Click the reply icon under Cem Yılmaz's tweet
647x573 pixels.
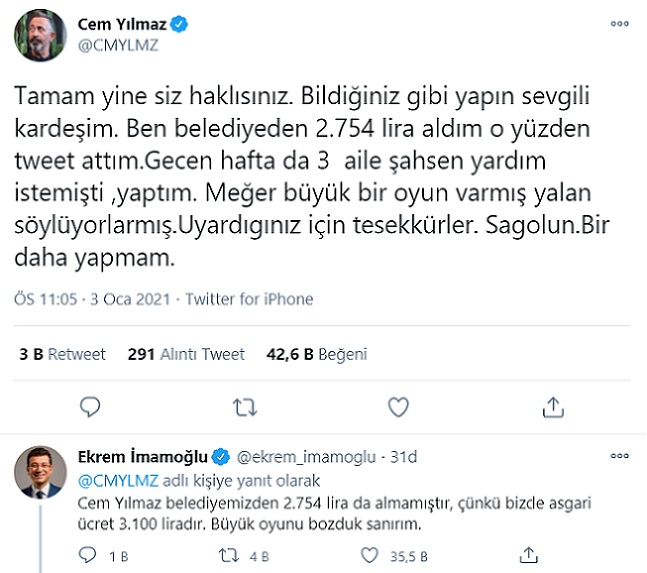(91, 407)
